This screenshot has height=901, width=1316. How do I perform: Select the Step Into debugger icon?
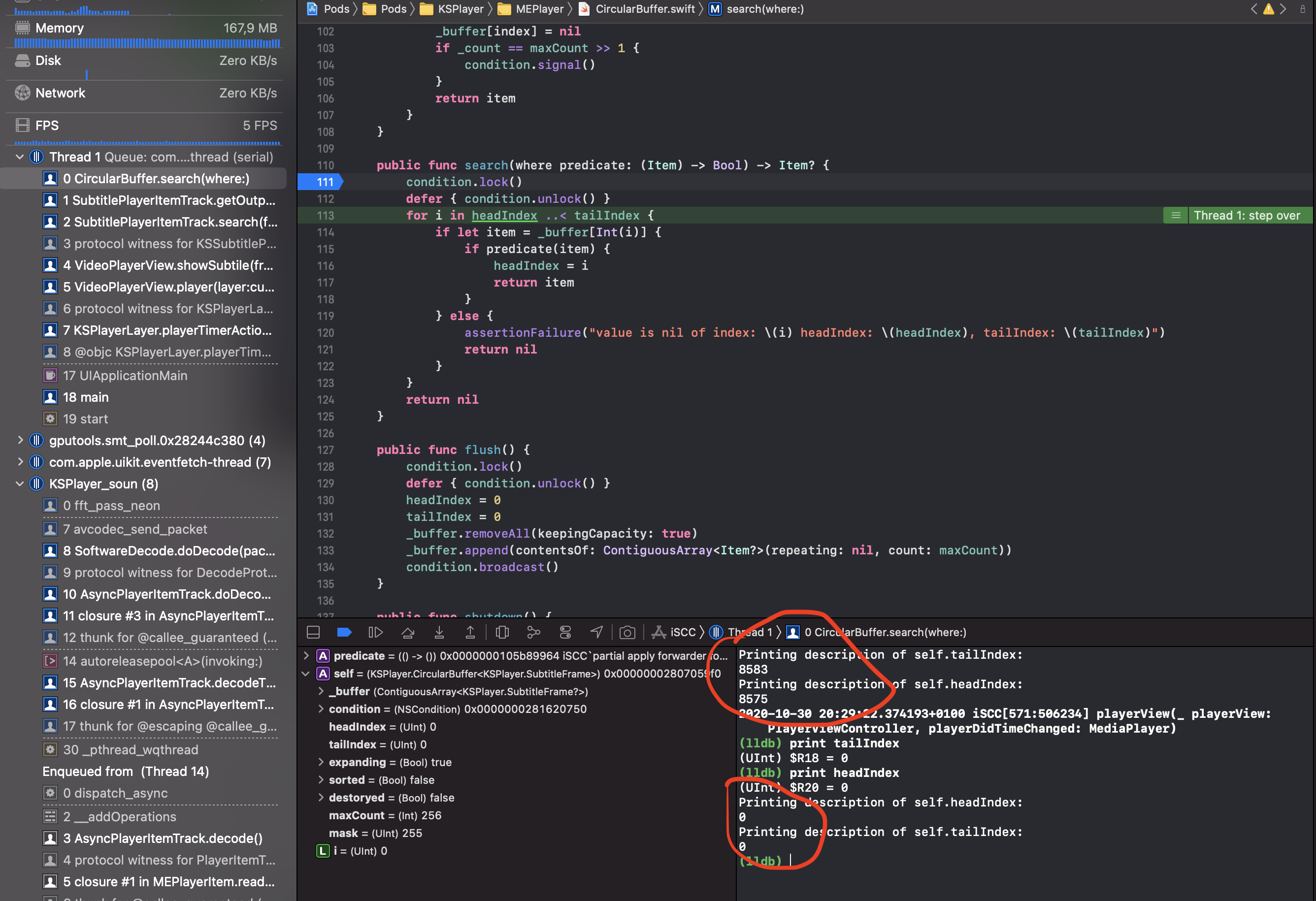coord(439,632)
